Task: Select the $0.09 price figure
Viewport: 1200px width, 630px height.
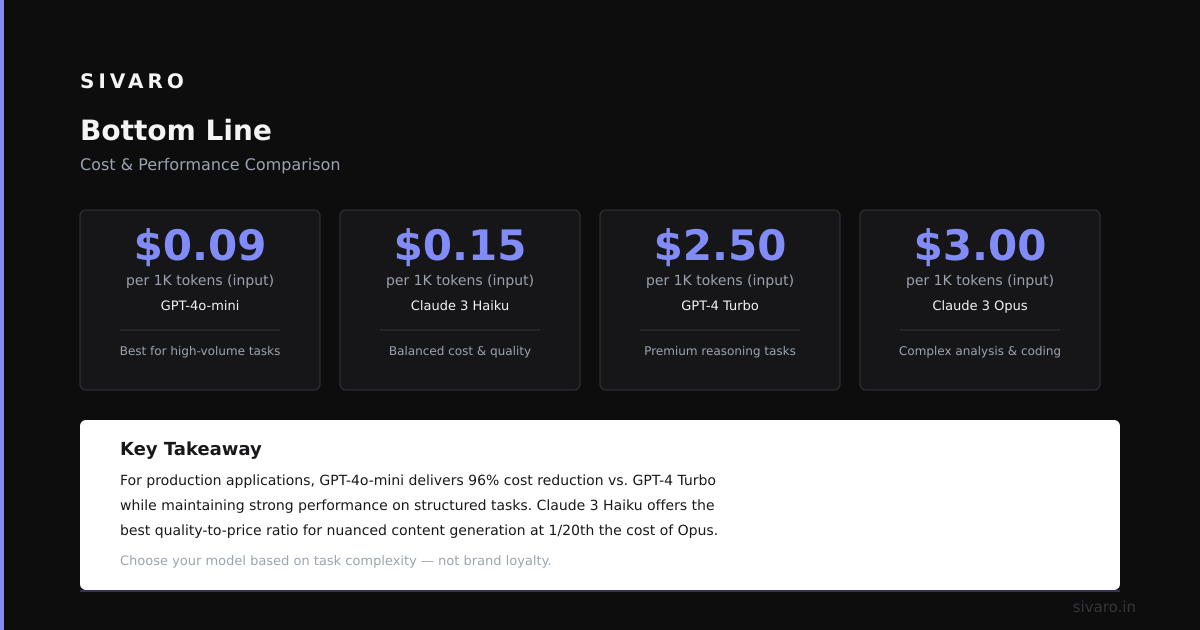Action: pos(200,246)
